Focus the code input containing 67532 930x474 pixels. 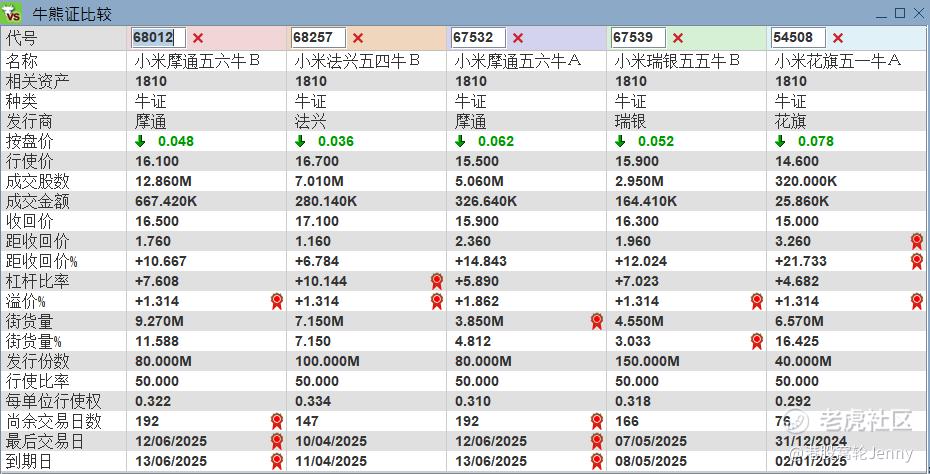(479, 38)
